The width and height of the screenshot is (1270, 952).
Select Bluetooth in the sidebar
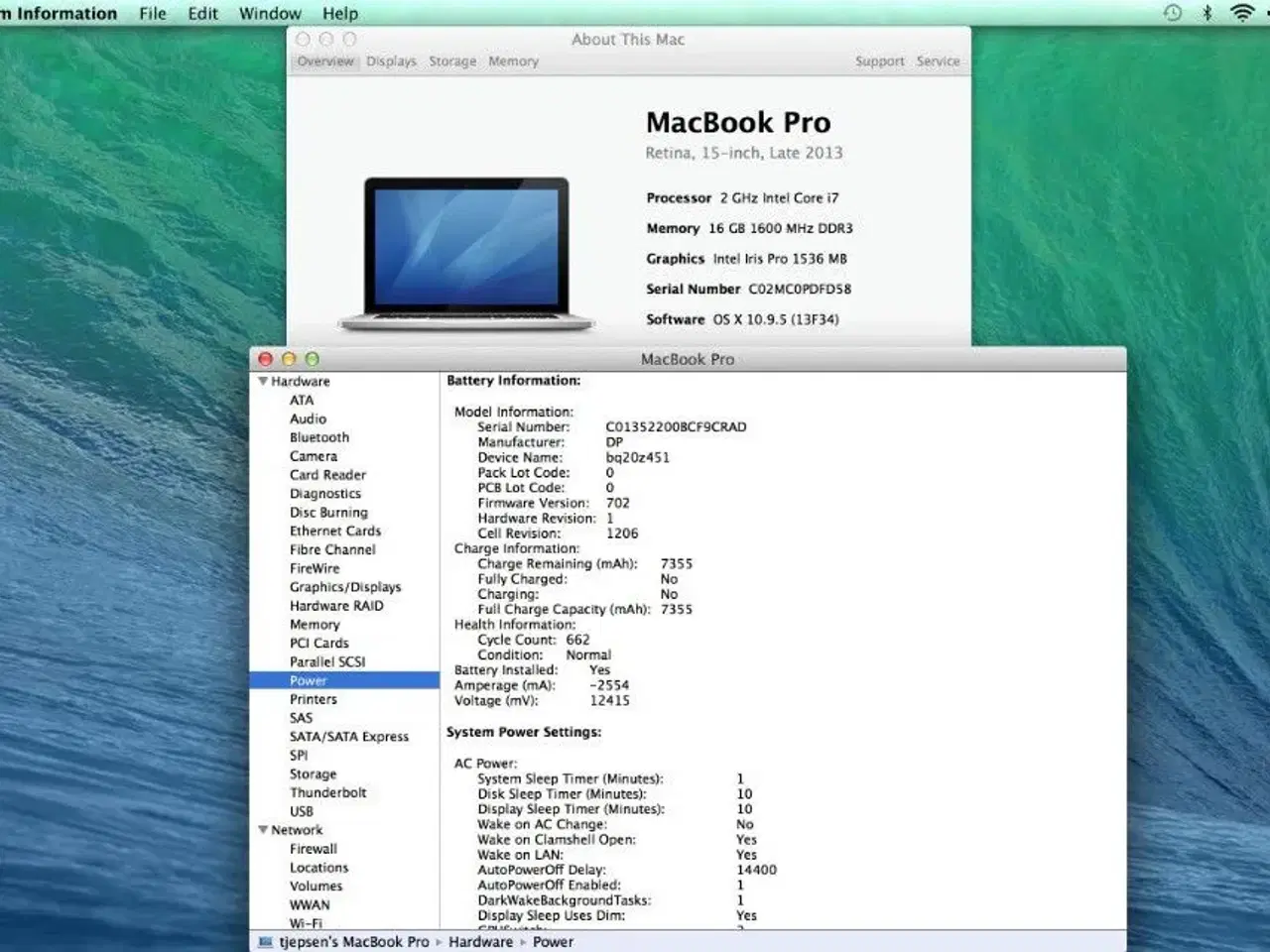(319, 437)
